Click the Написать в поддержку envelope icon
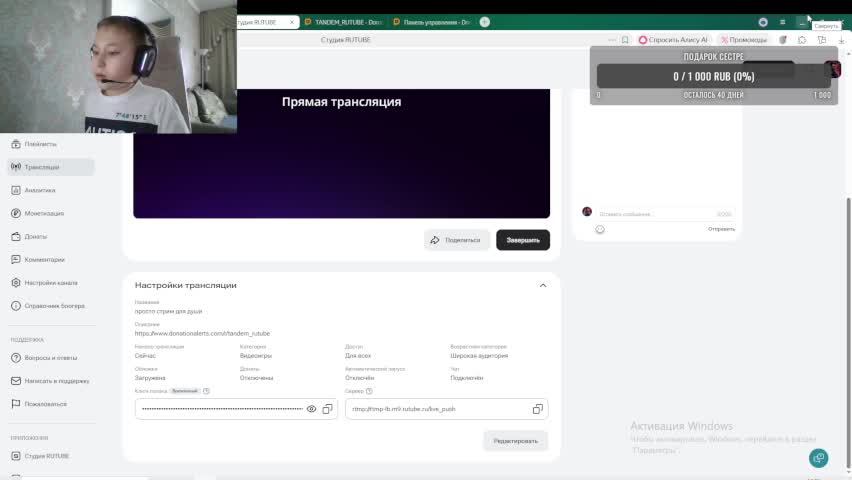 16,381
